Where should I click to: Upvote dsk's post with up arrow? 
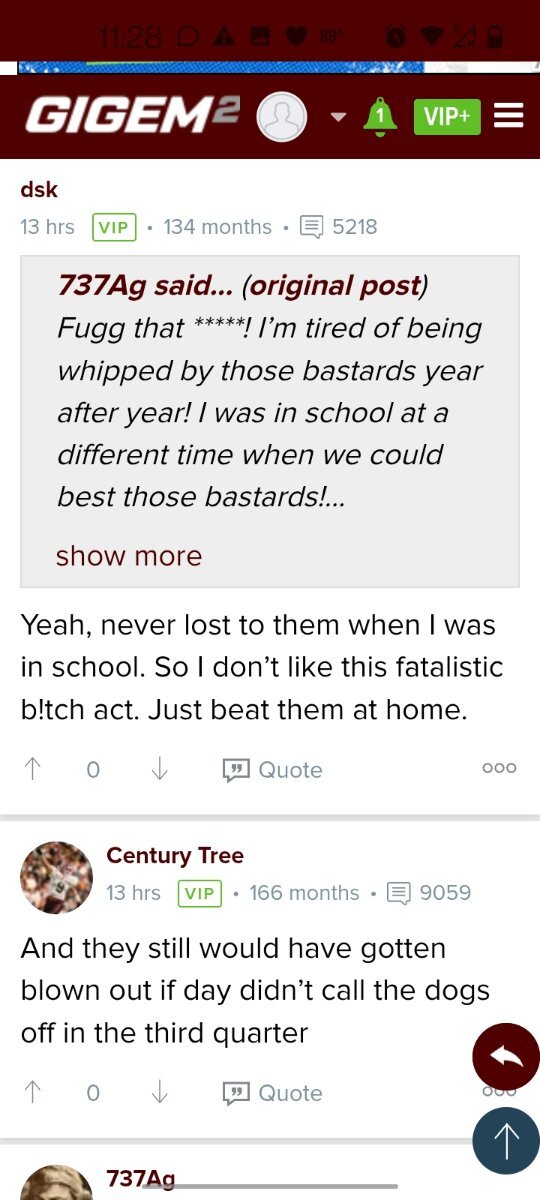[32, 769]
